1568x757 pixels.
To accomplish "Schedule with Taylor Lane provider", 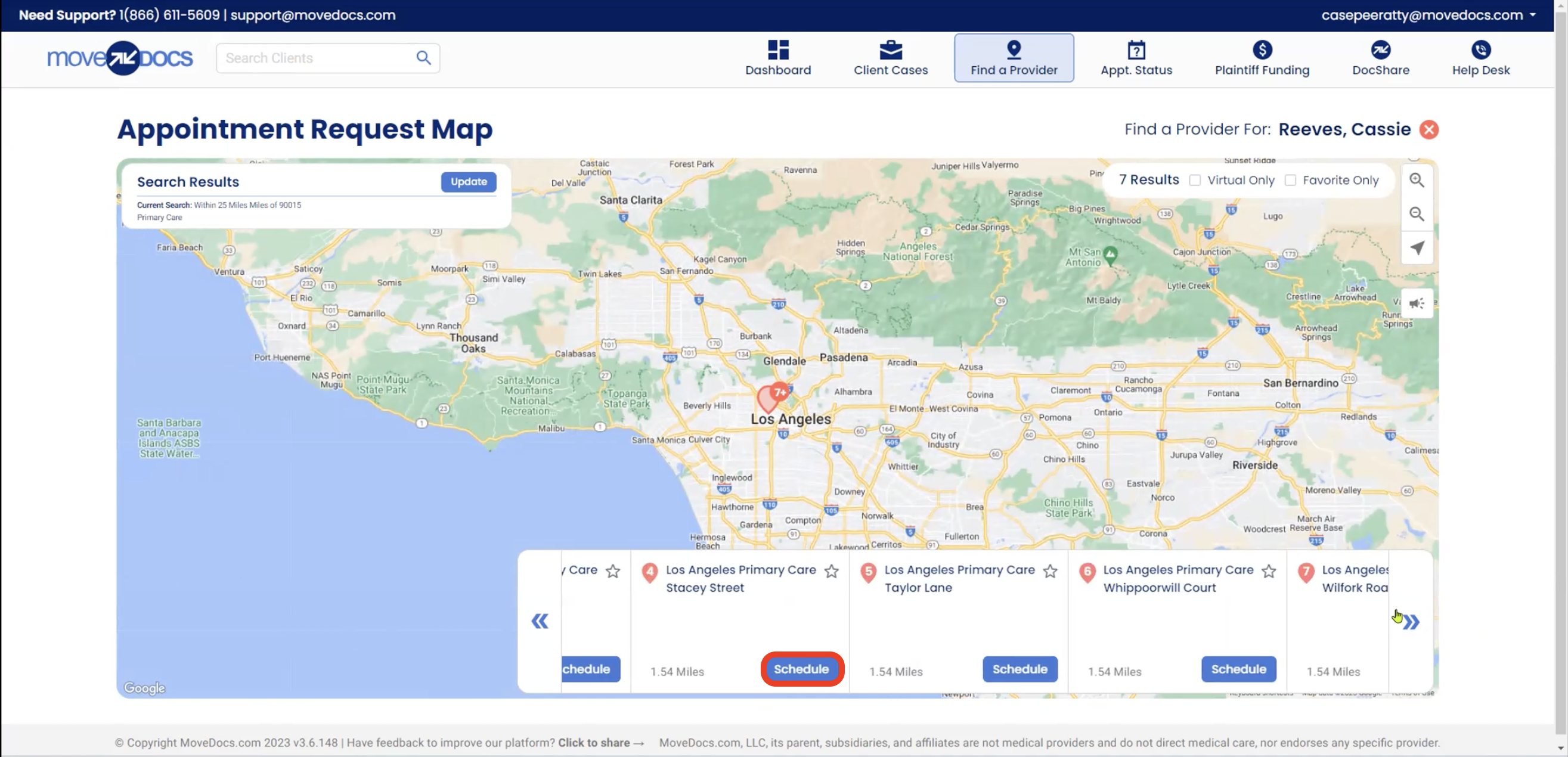I will pyautogui.click(x=1019, y=669).
